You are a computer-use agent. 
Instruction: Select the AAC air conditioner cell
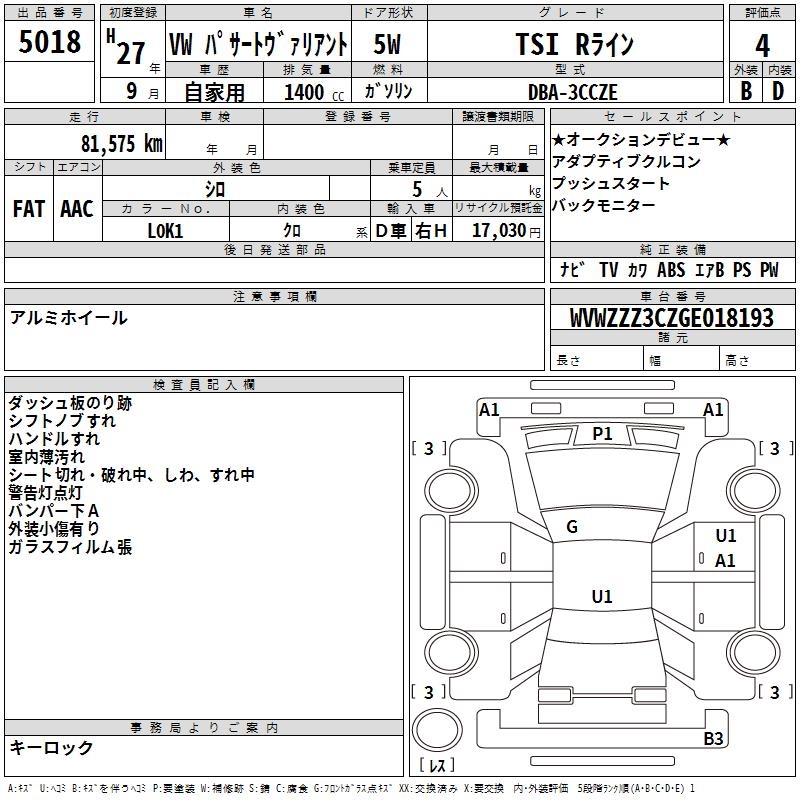coord(77,208)
